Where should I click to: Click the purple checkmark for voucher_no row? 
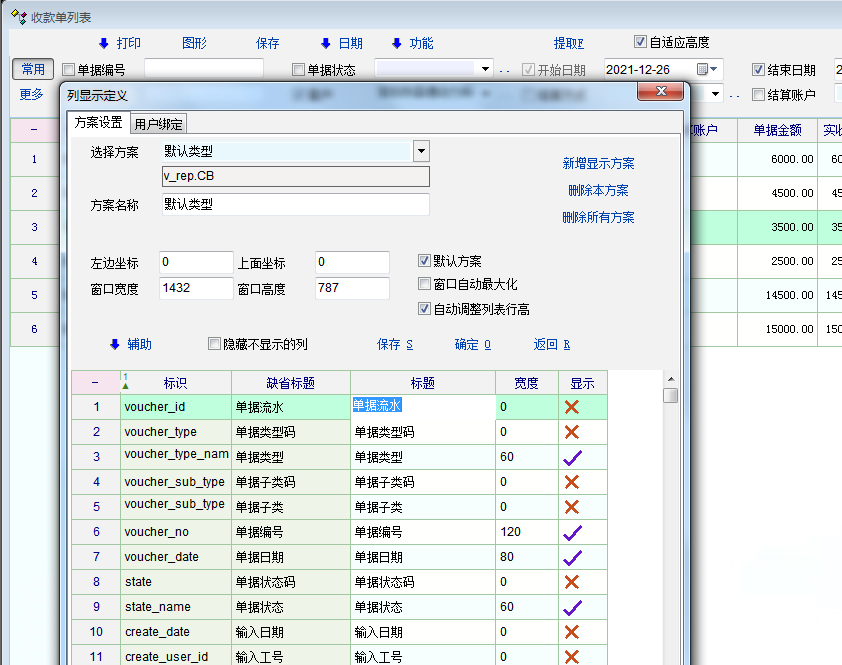(x=572, y=532)
